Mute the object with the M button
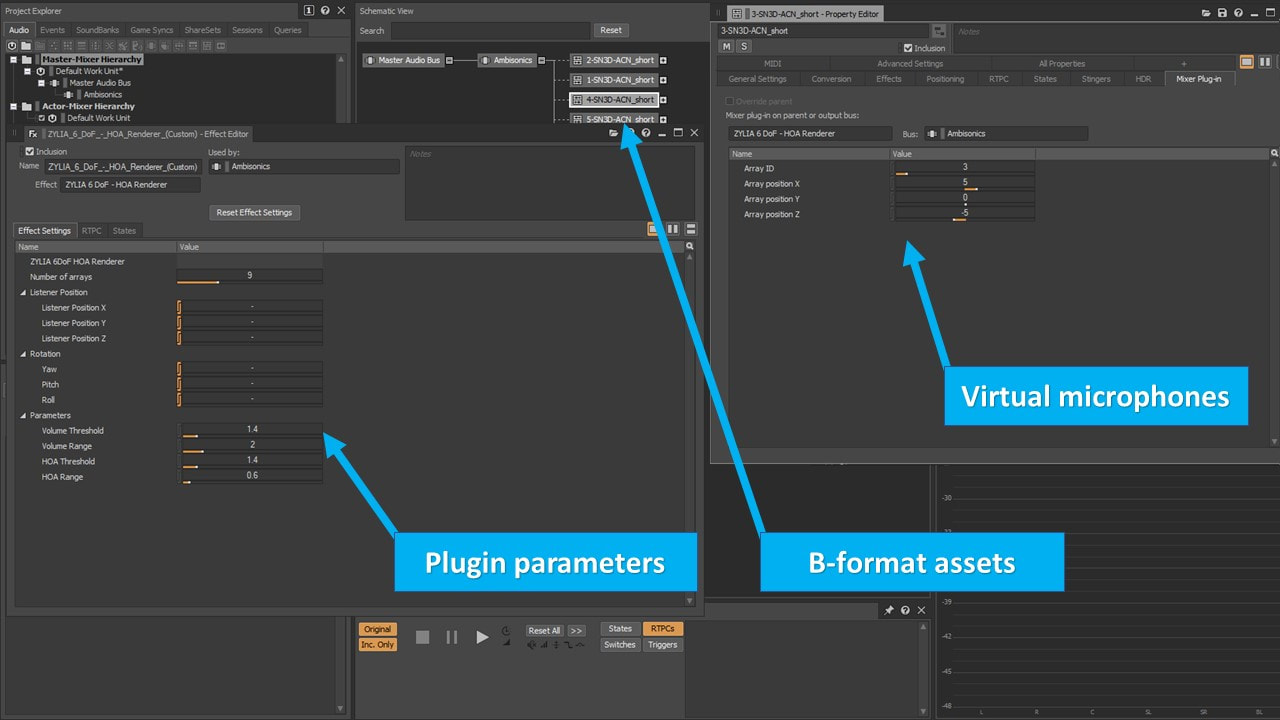Viewport: 1280px width, 720px height. pyautogui.click(x=727, y=47)
